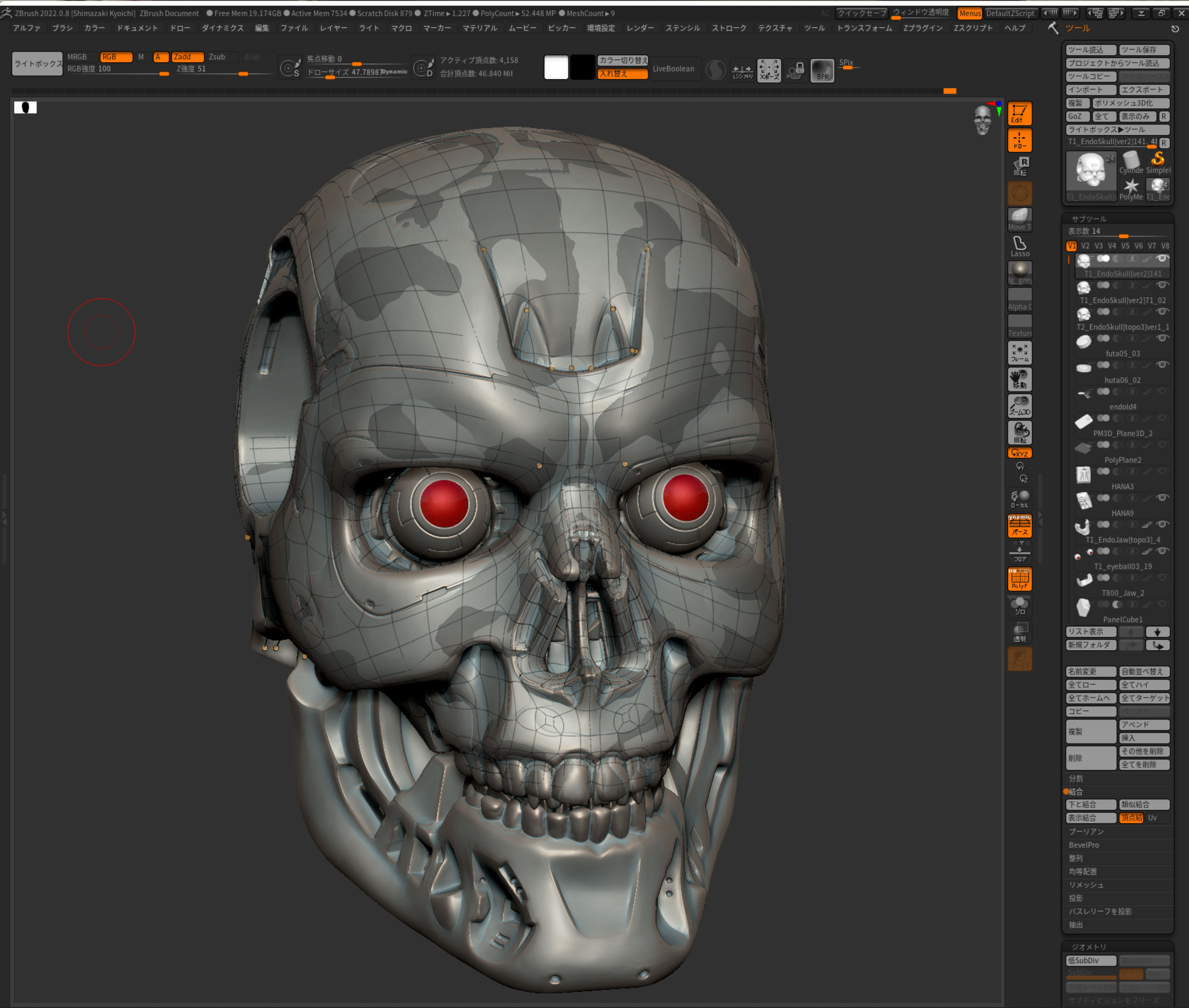This screenshot has width=1189, height=1008.
Task: Toggle XYZ rotation mode
Action: pyautogui.click(x=1019, y=453)
